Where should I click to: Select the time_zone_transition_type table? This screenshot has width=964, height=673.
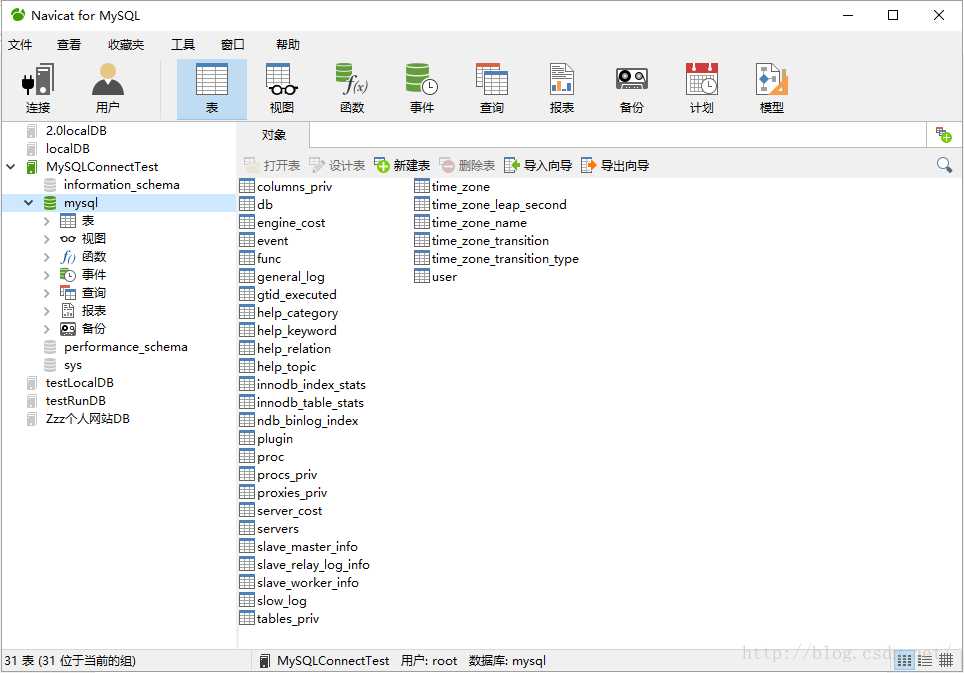(x=505, y=259)
